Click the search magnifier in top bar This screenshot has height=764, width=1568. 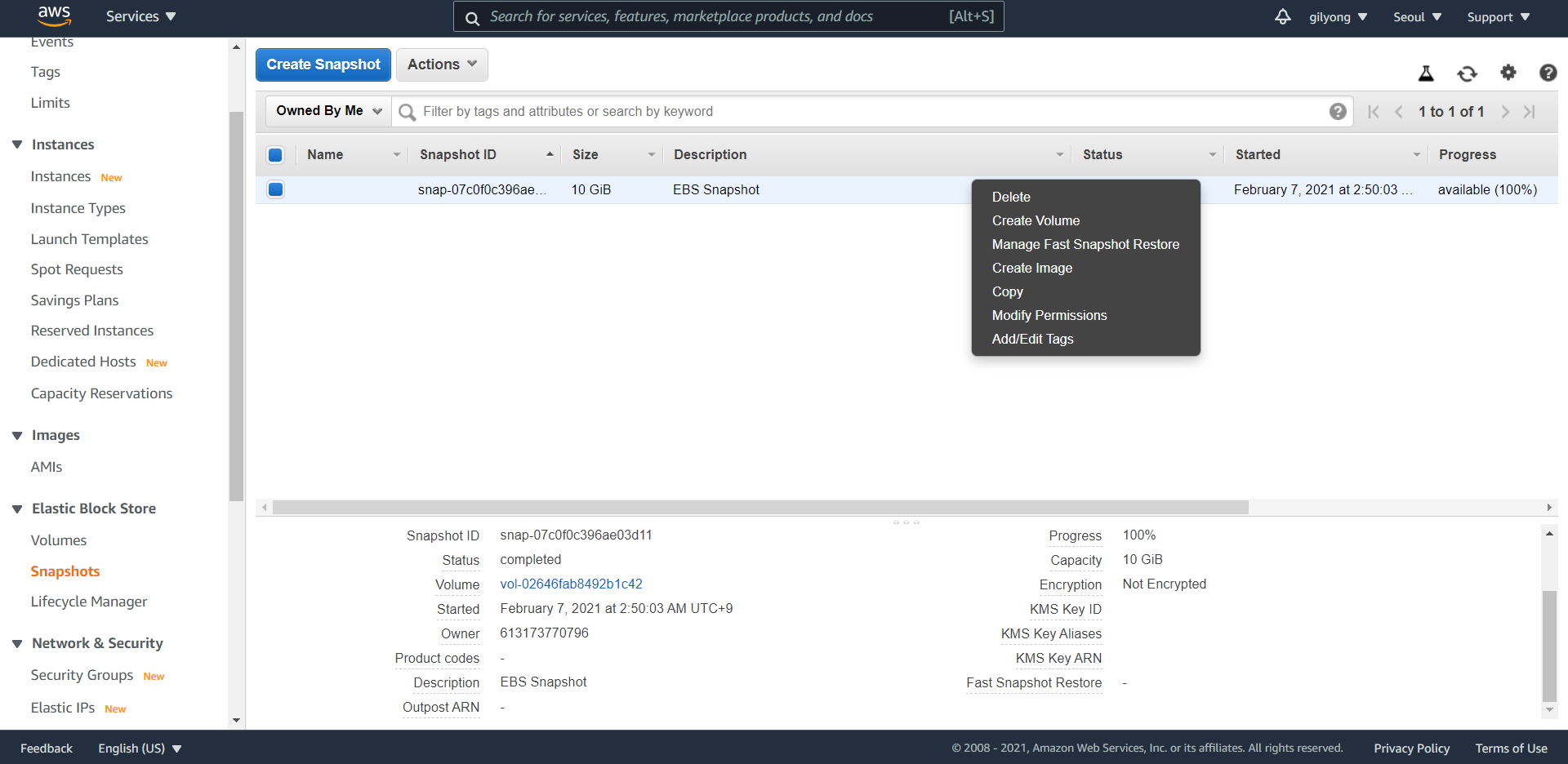click(472, 18)
